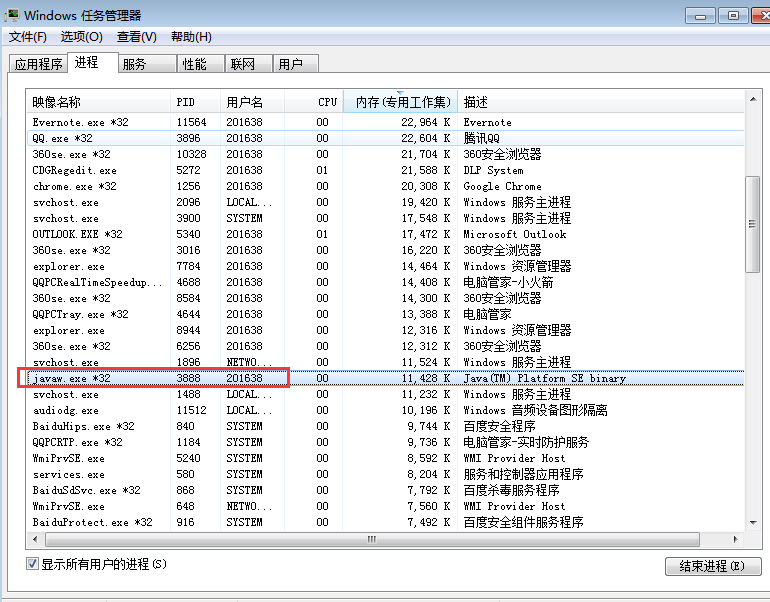Sort by 描述 column header

[601, 102]
